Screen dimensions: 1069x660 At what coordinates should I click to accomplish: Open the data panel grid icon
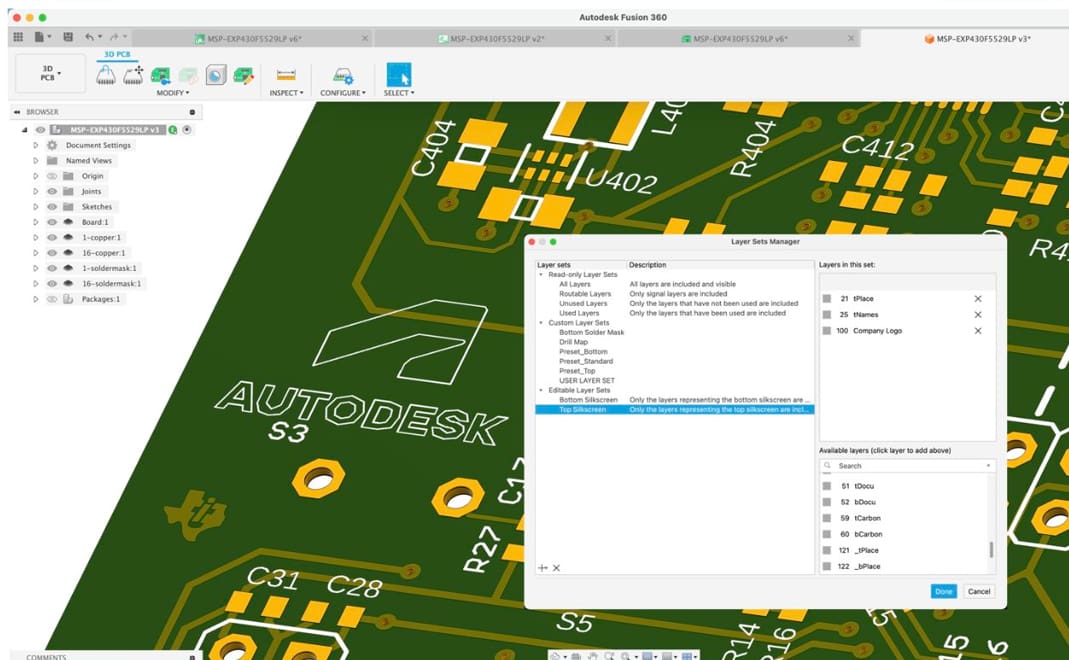(18, 37)
